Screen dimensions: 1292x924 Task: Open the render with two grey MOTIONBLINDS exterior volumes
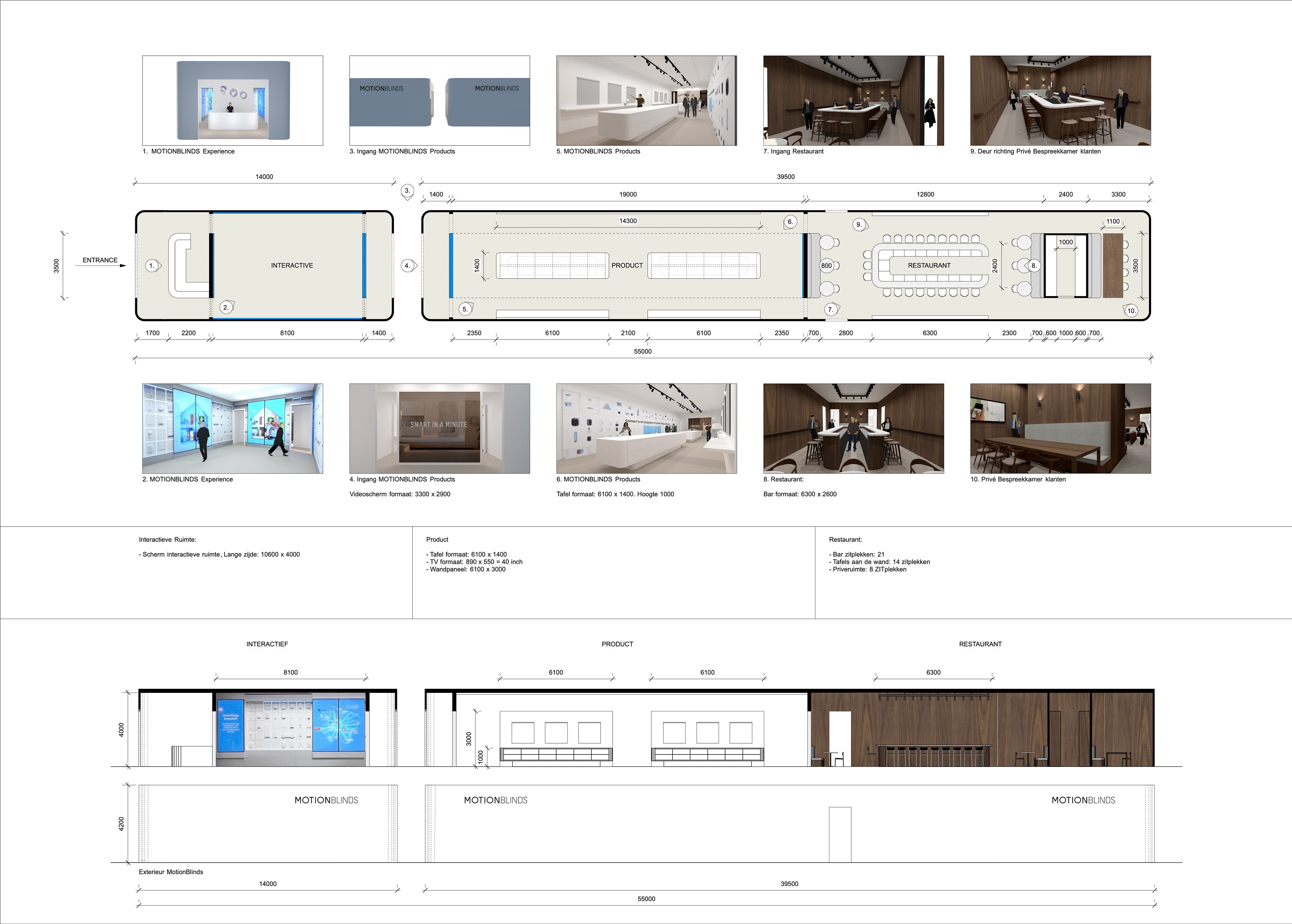coord(440,101)
